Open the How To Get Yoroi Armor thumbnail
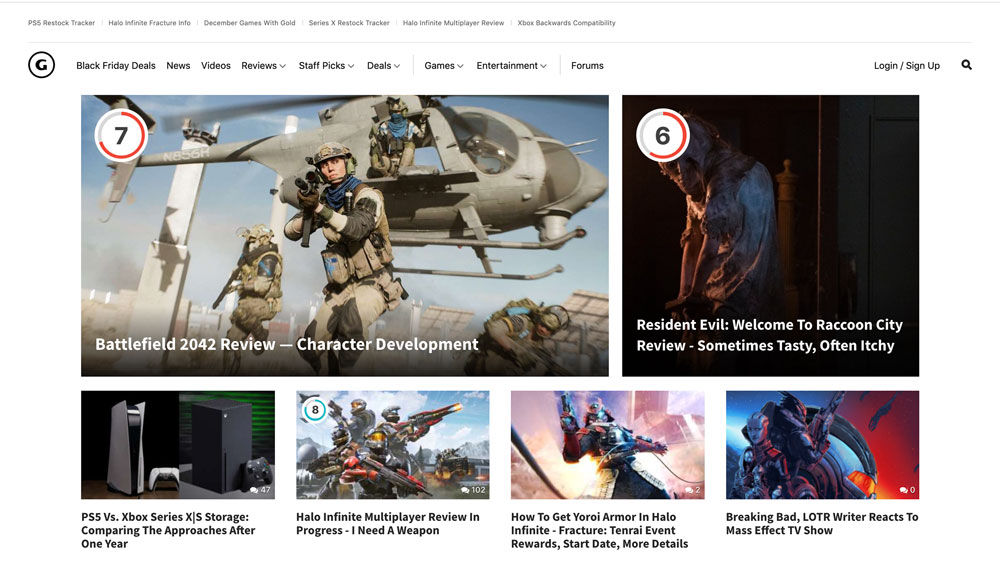 pos(608,444)
